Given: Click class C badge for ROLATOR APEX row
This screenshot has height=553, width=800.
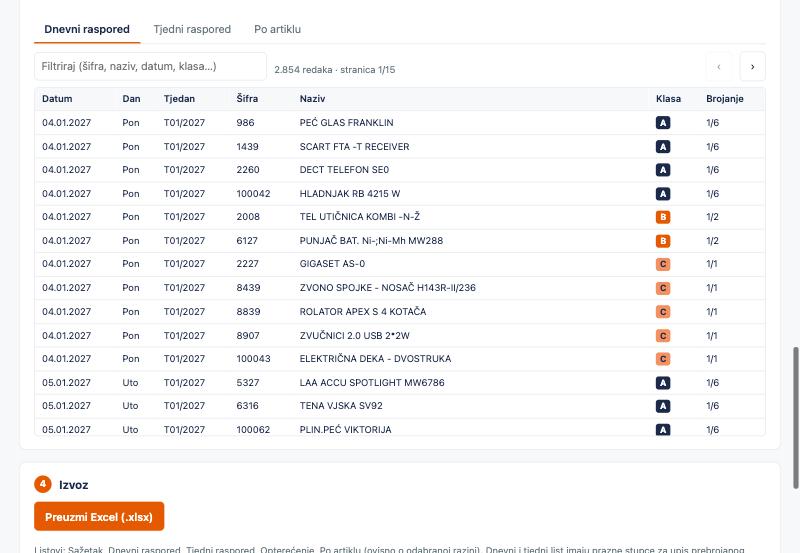Looking at the screenshot, I should coord(663,312).
